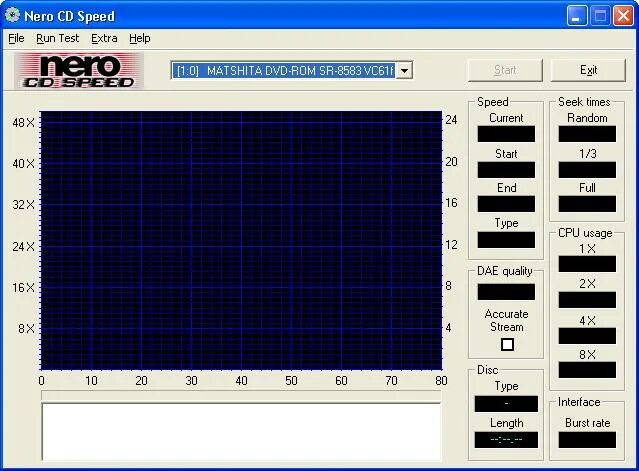This screenshot has width=639, height=471.
Task: Click the Full seek time field
Action: coord(587,204)
